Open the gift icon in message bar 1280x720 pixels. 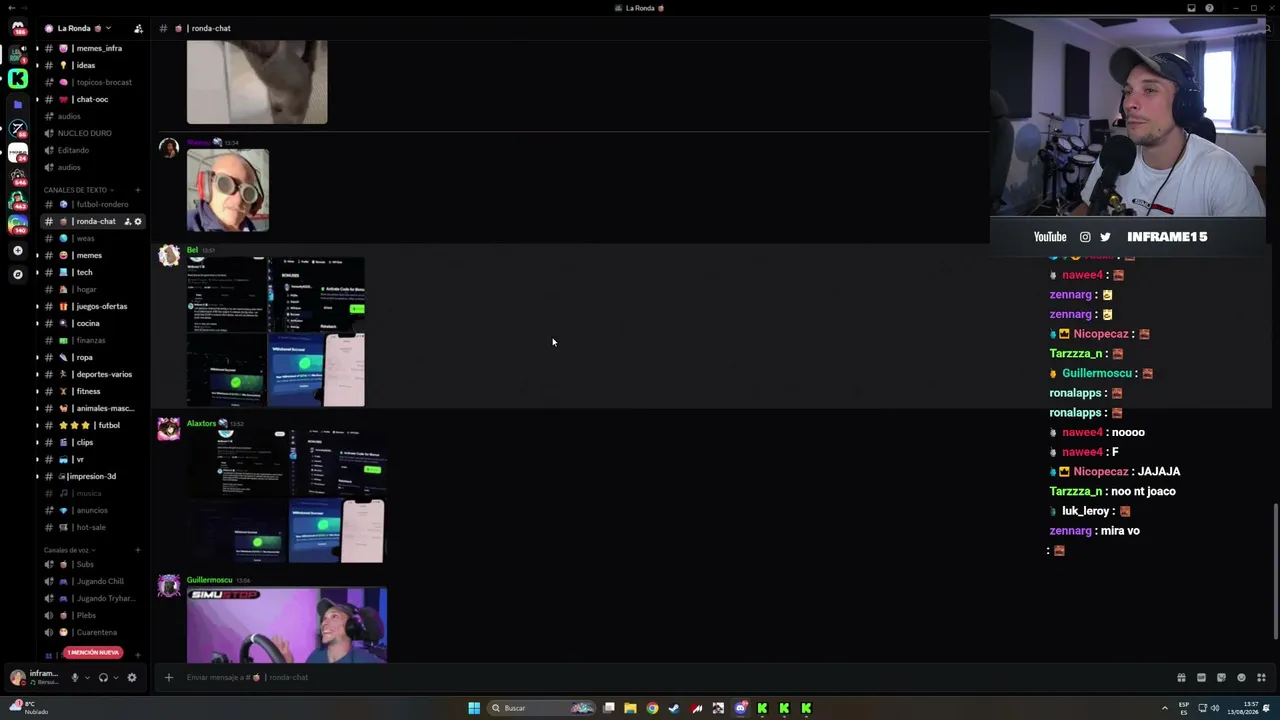point(1181,677)
